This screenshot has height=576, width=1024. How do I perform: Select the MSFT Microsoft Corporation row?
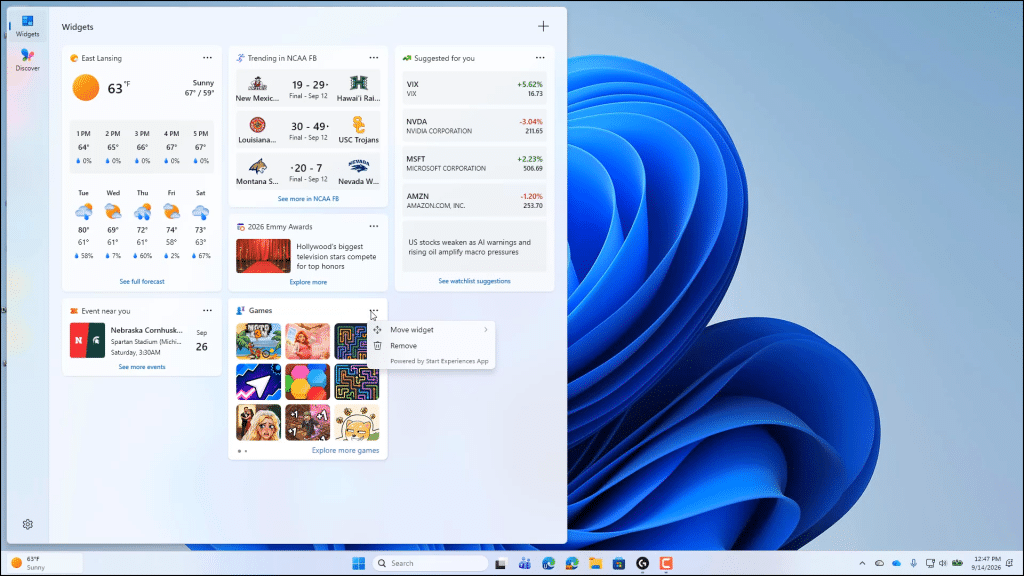[474, 163]
